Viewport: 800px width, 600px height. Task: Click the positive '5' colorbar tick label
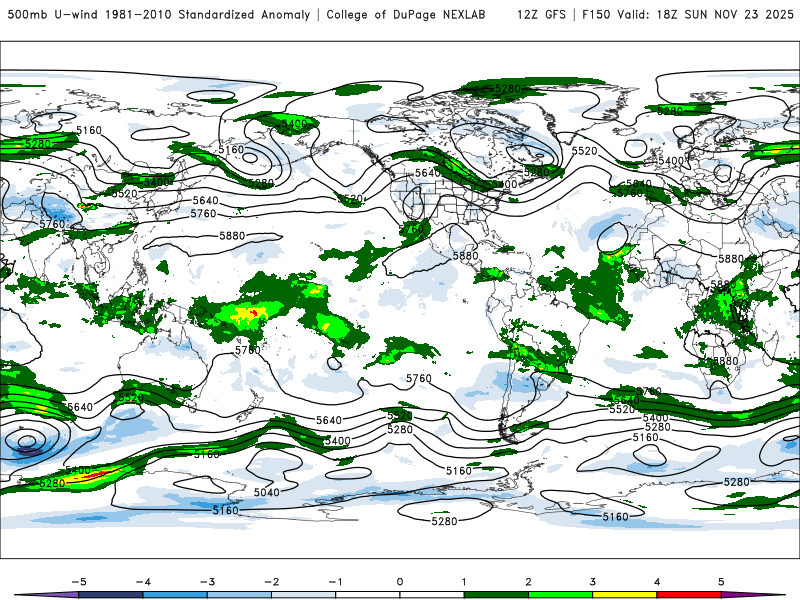(x=721, y=582)
